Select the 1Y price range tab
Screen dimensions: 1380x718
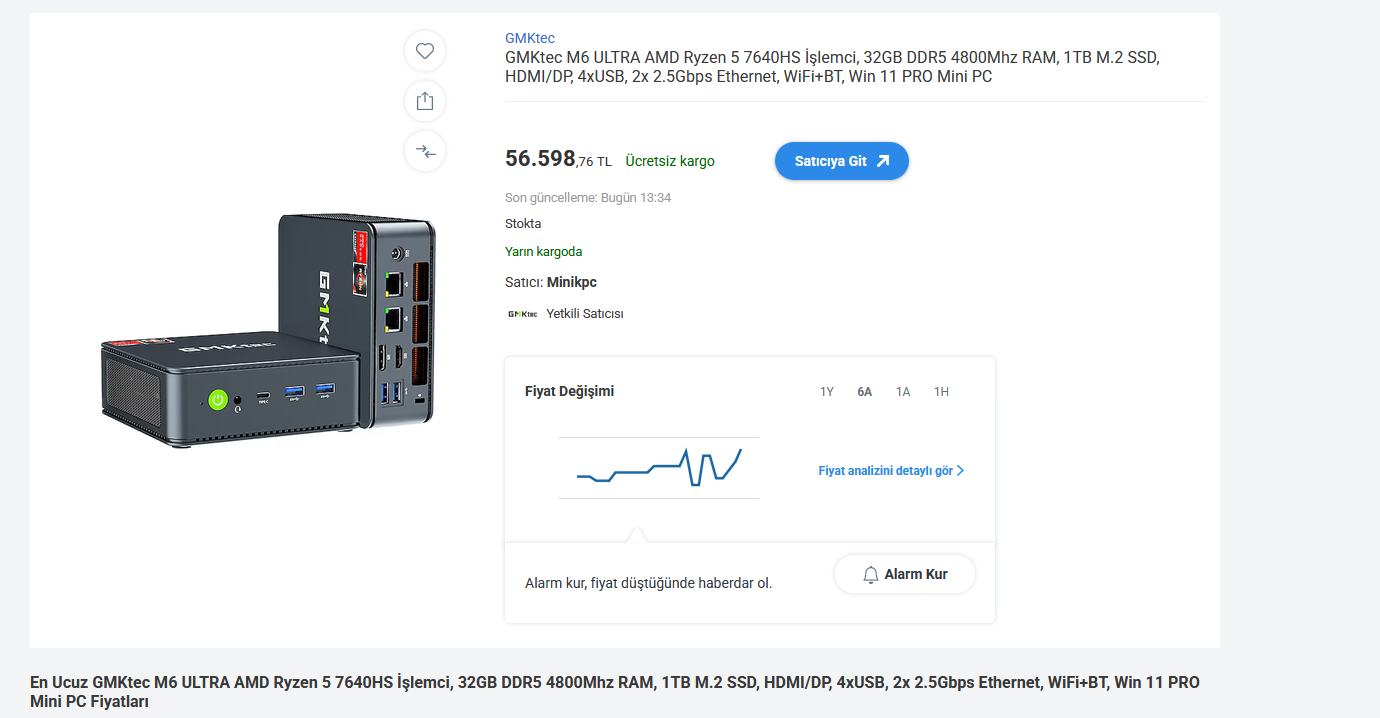click(827, 392)
